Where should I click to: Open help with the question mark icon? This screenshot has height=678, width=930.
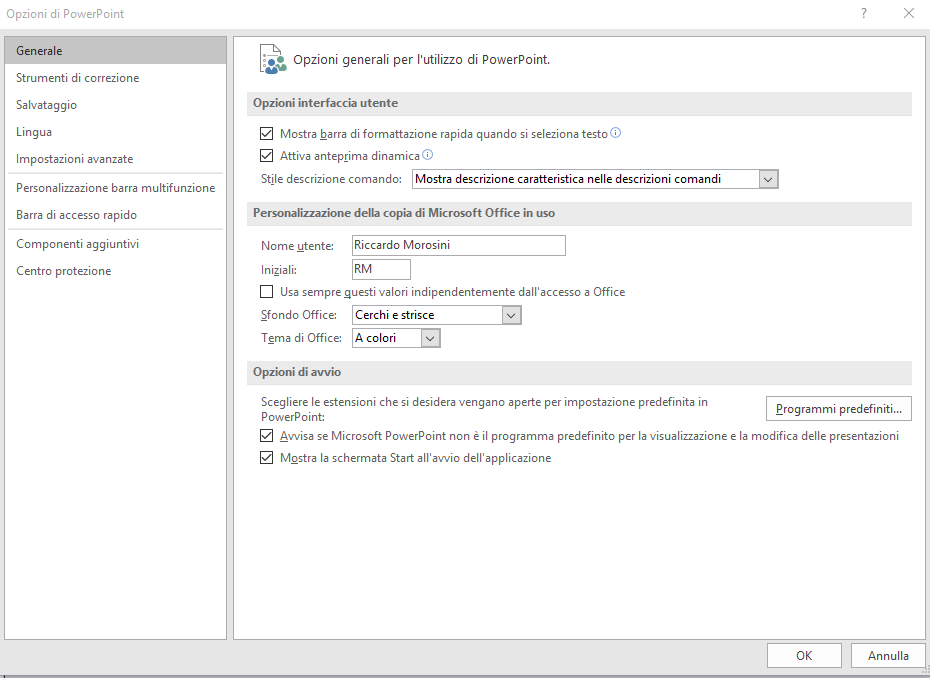point(864,13)
